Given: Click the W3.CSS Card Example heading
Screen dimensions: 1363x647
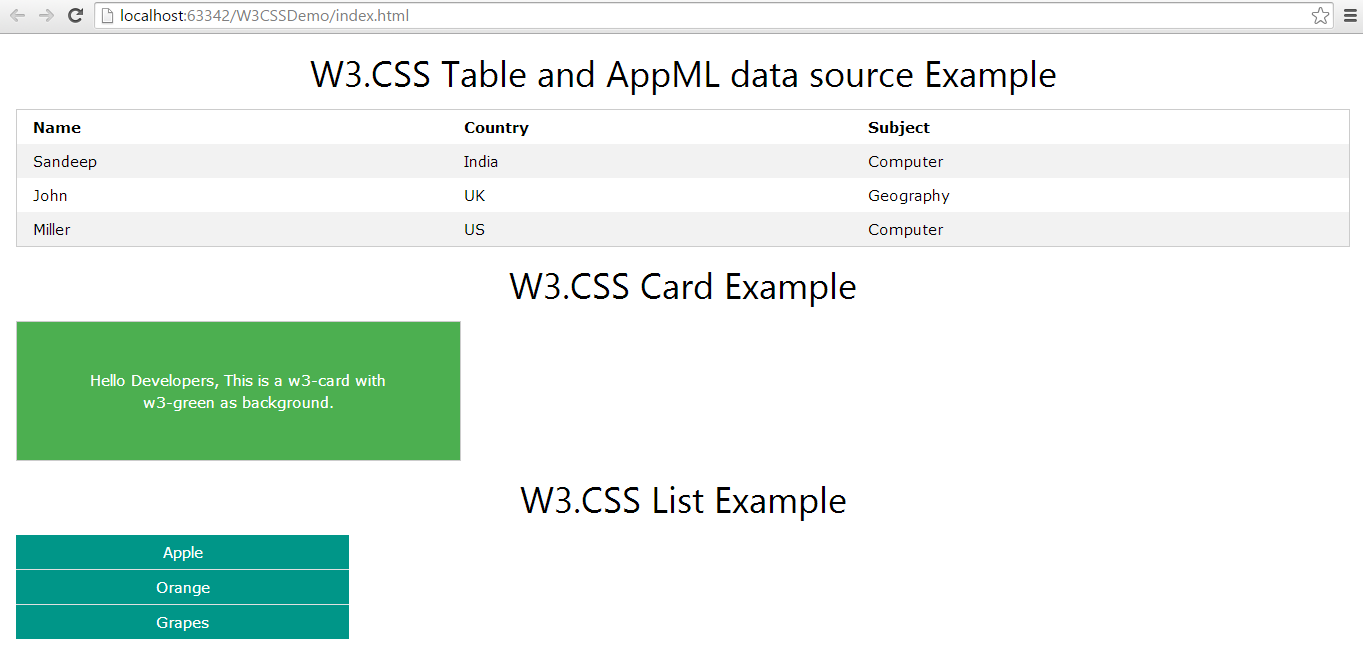Looking at the screenshot, I should pos(683,287).
